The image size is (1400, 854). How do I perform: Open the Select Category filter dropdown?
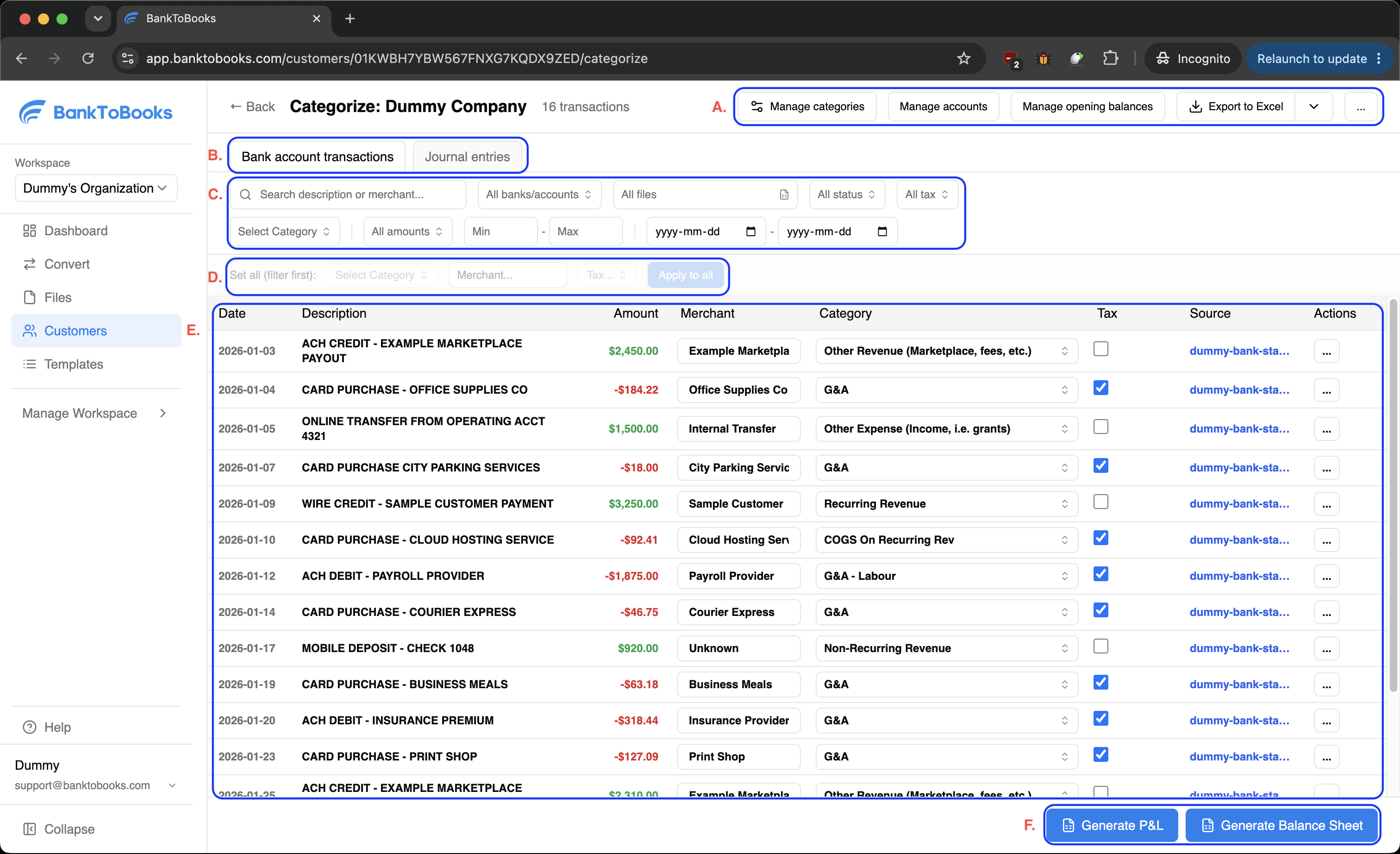284,231
